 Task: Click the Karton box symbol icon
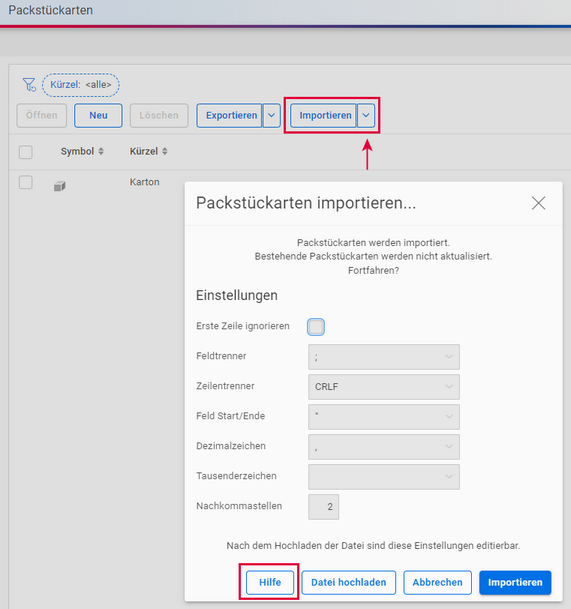[x=59, y=186]
